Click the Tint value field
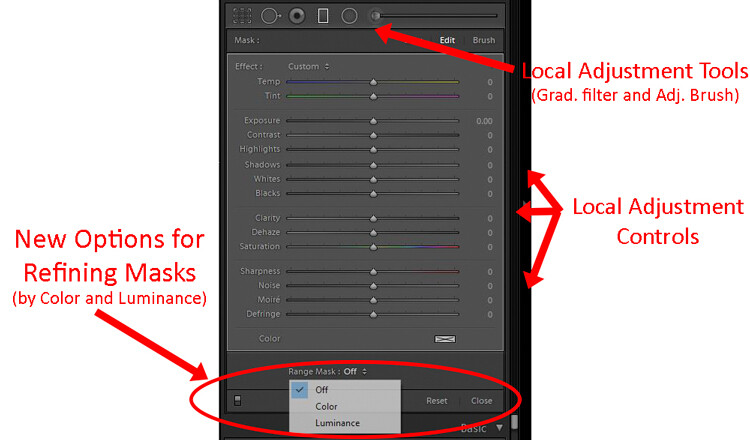 coord(490,97)
